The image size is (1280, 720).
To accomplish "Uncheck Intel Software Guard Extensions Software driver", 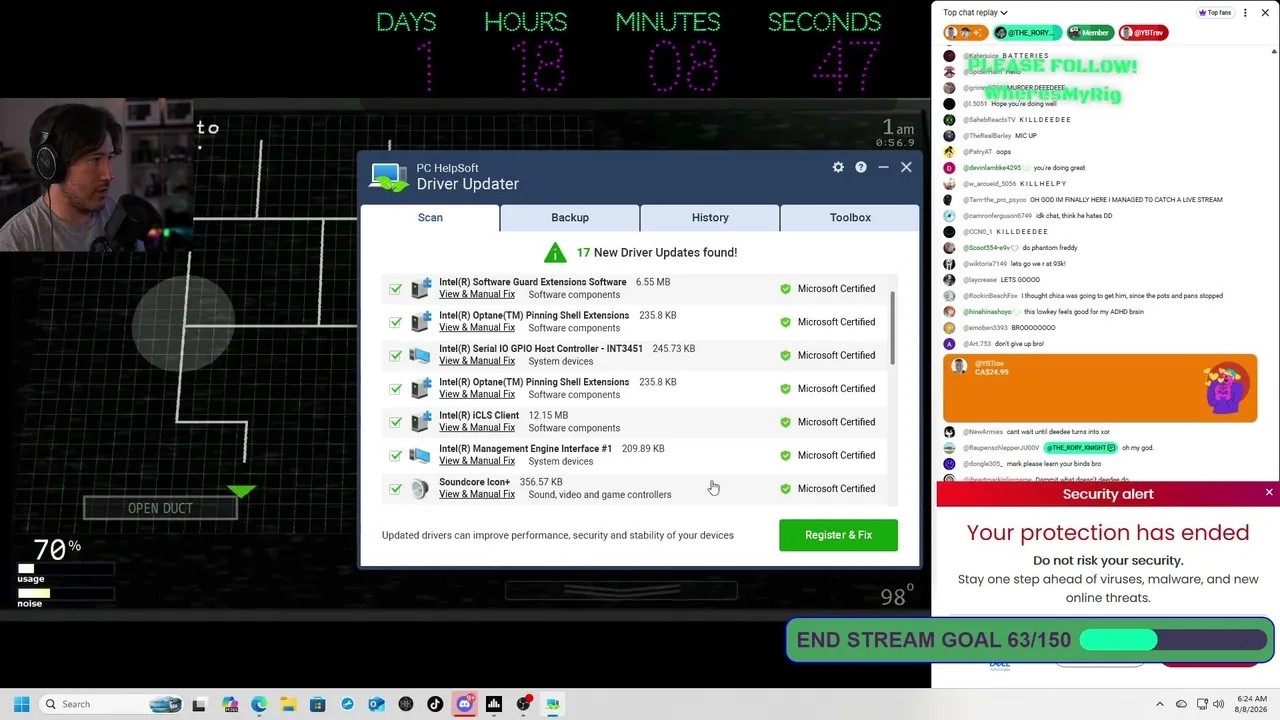I will point(396,289).
